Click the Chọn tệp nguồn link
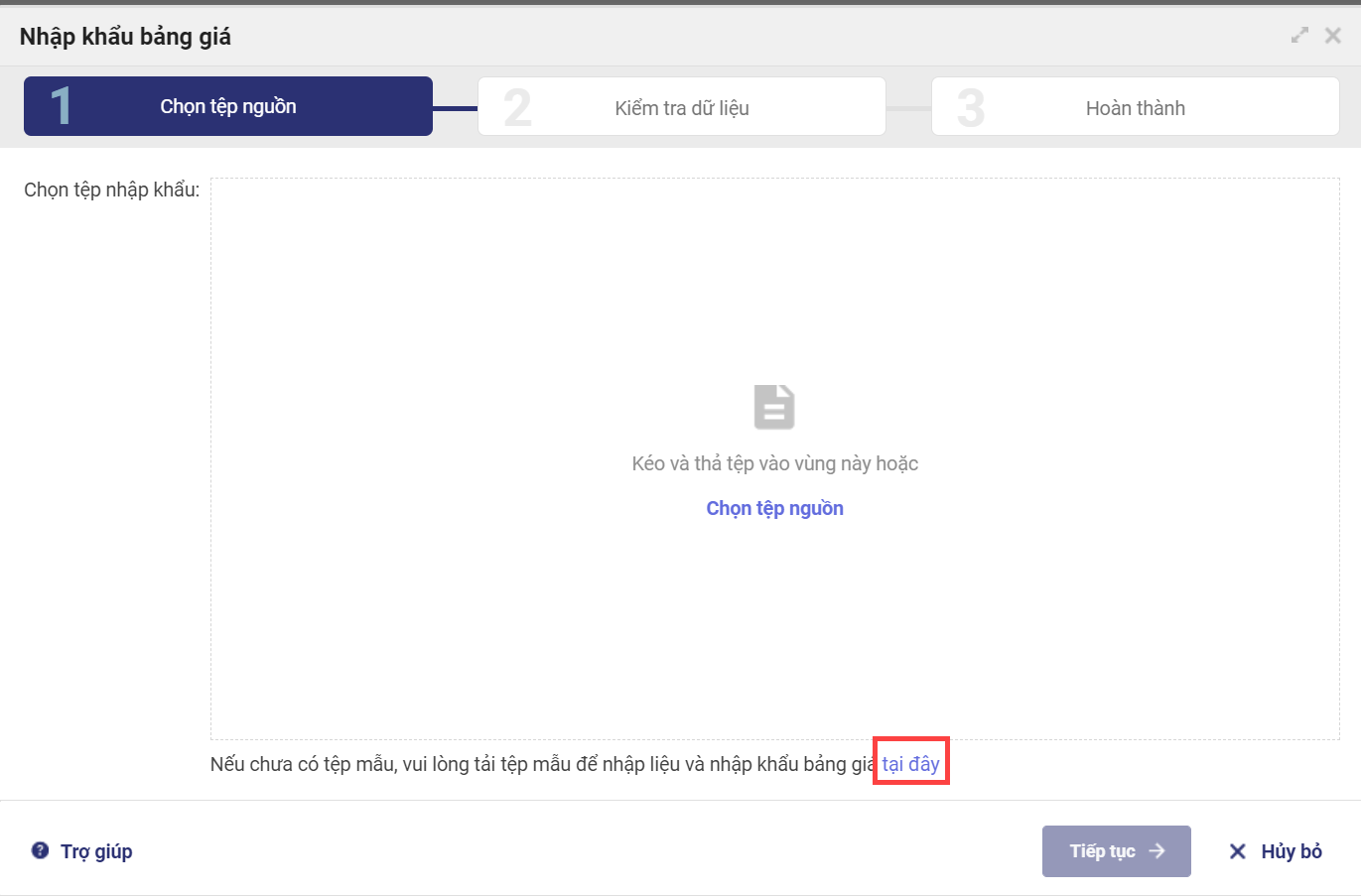This screenshot has width=1361, height=896. (x=775, y=508)
